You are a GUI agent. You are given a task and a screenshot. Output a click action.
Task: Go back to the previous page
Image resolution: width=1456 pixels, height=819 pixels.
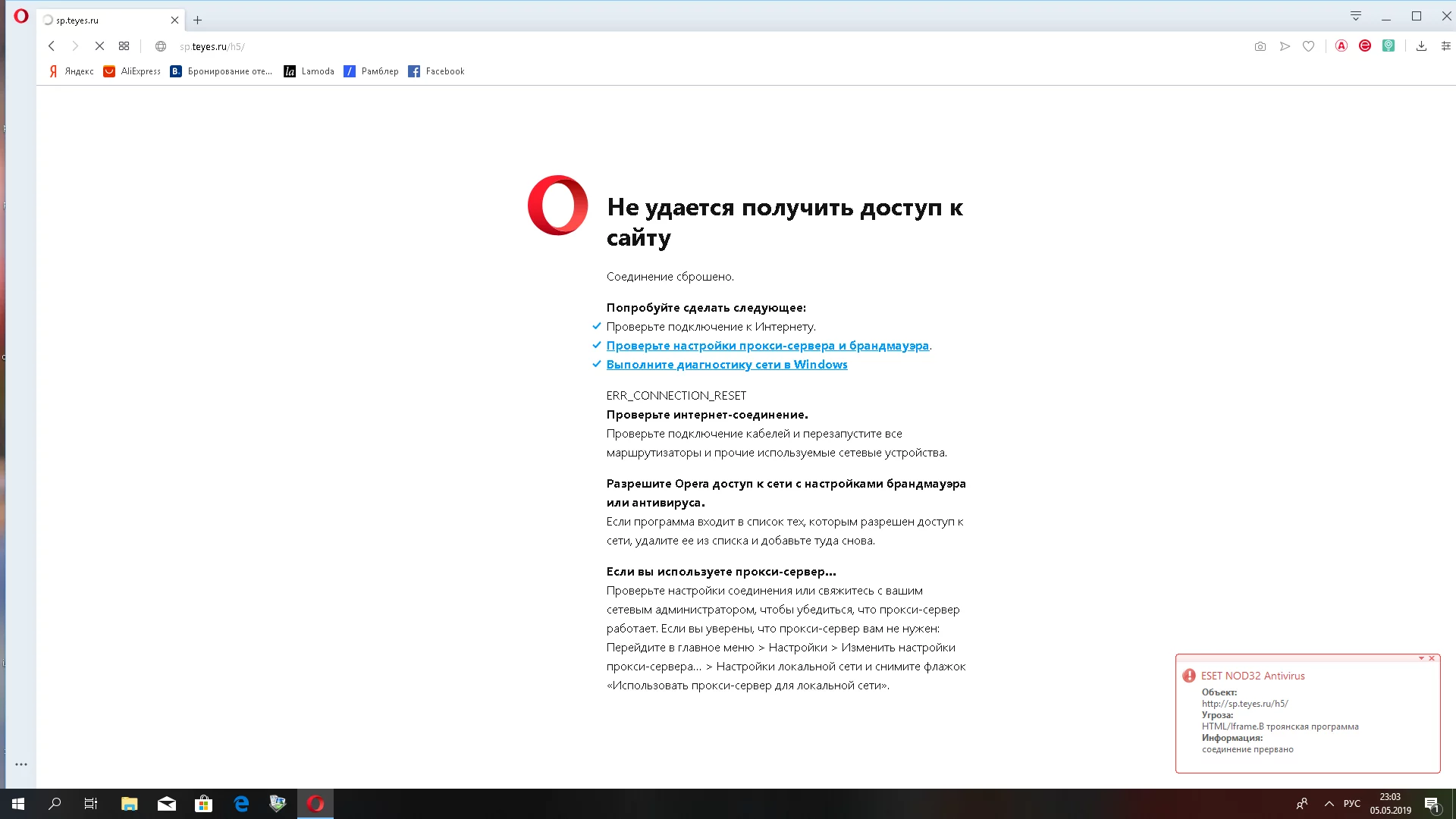click(x=52, y=46)
